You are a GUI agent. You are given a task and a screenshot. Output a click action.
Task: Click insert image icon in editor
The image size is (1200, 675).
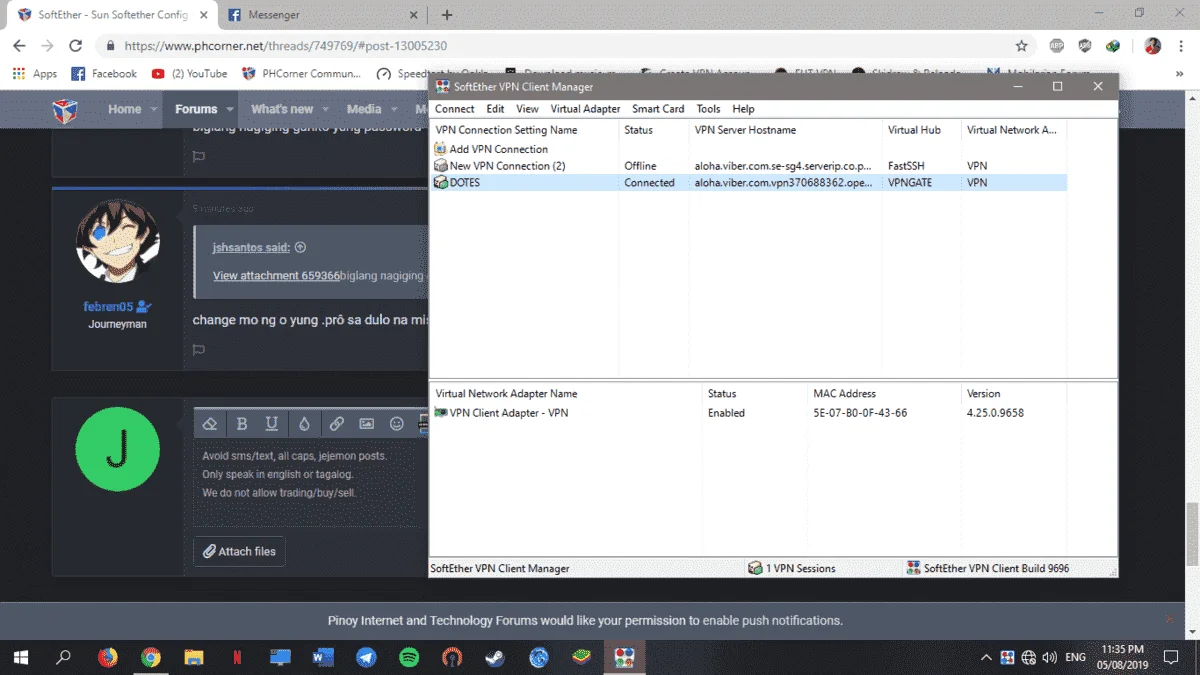367,424
